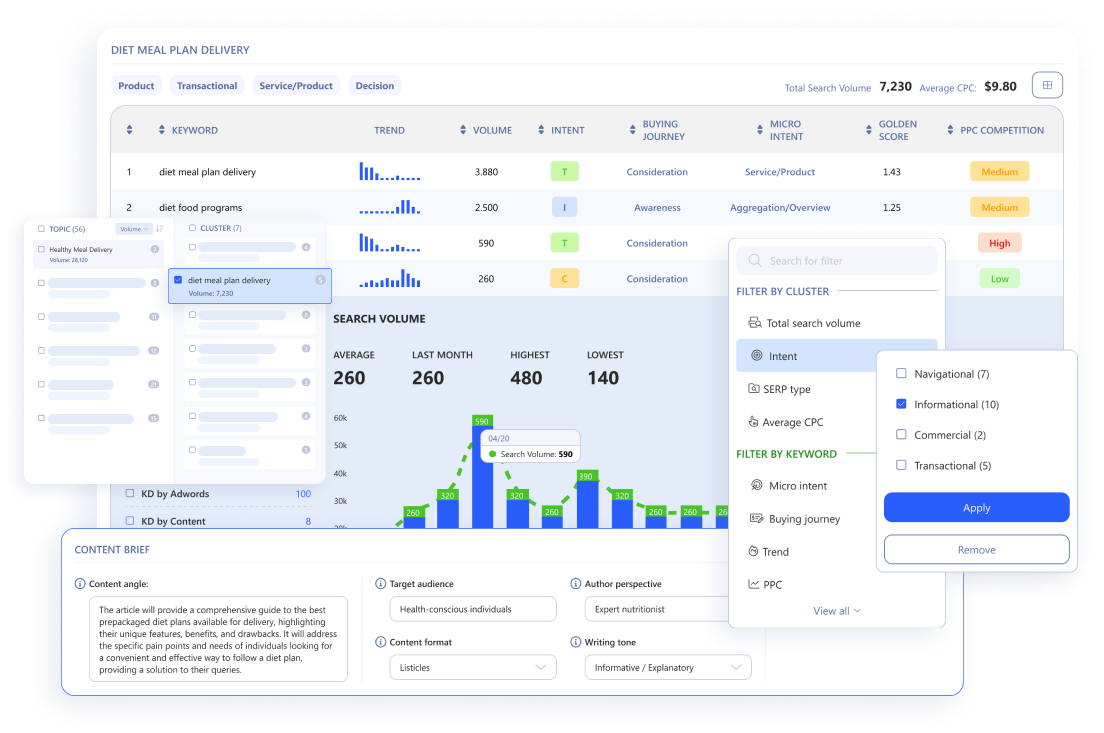Image resolution: width=1104 pixels, height=733 pixels.
Task: Select the Average CPC filter icon
Action: click(756, 422)
